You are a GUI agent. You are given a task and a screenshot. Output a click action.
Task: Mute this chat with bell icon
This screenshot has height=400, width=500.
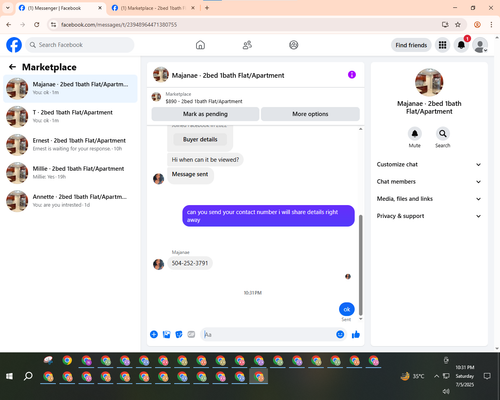click(x=415, y=134)
